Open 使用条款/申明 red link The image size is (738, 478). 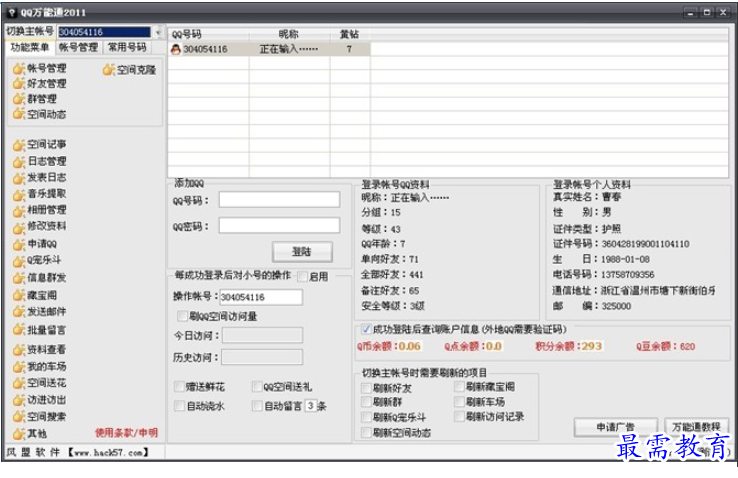126,433
